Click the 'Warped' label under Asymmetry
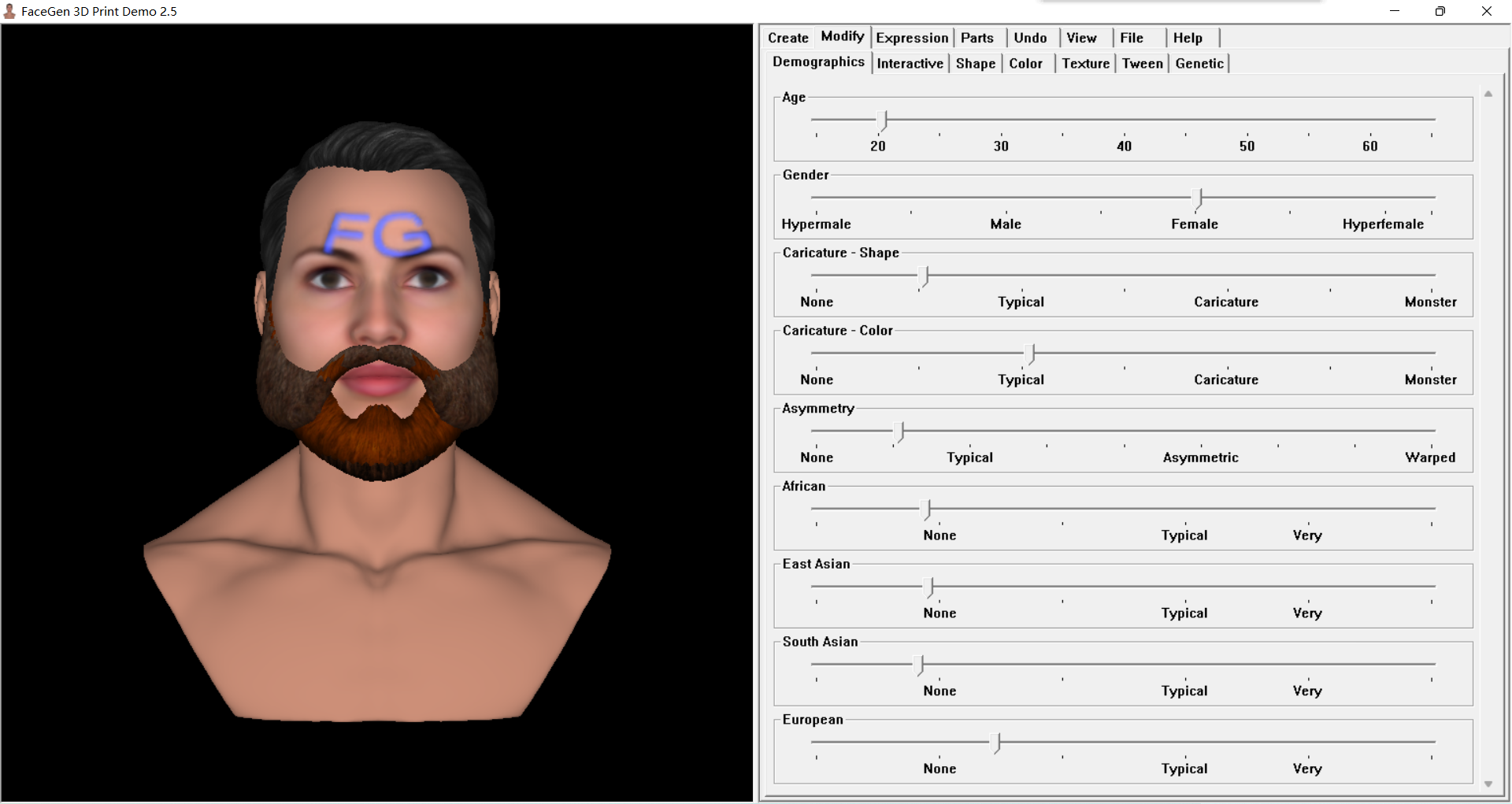Screen dimensions: 1512x804 coord(1430,458)
